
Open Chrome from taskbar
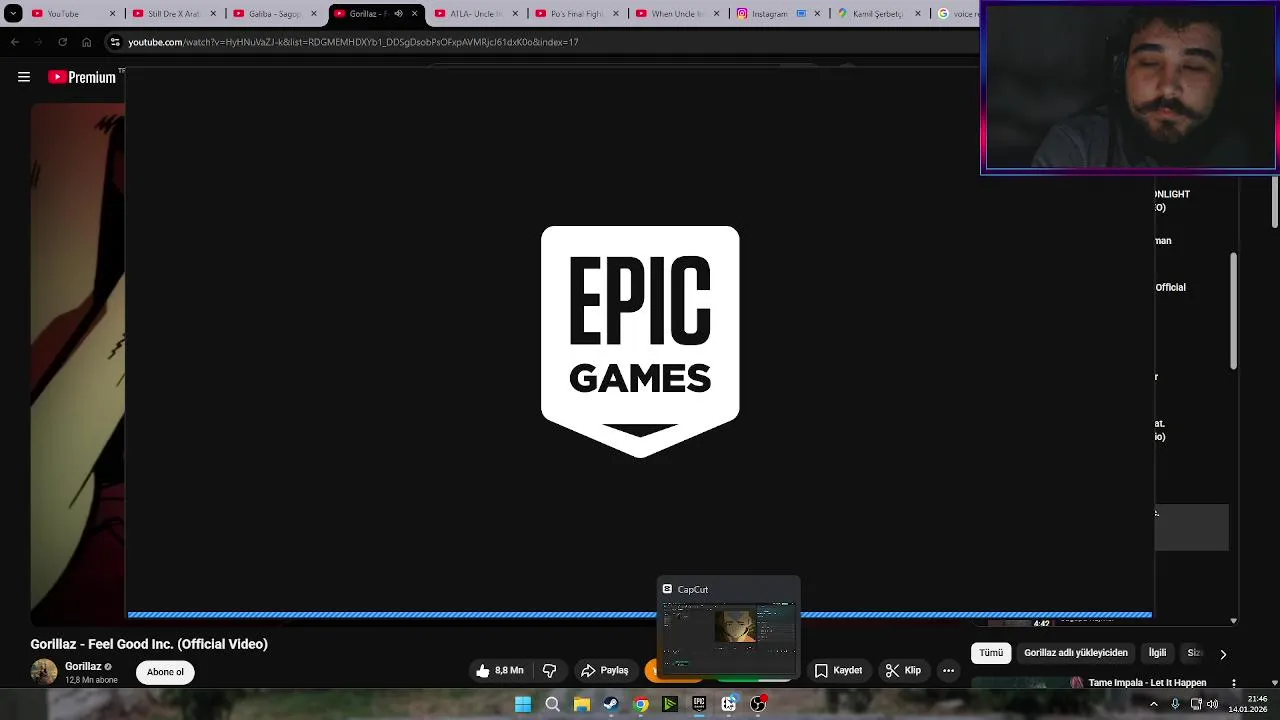coord(641,704)
